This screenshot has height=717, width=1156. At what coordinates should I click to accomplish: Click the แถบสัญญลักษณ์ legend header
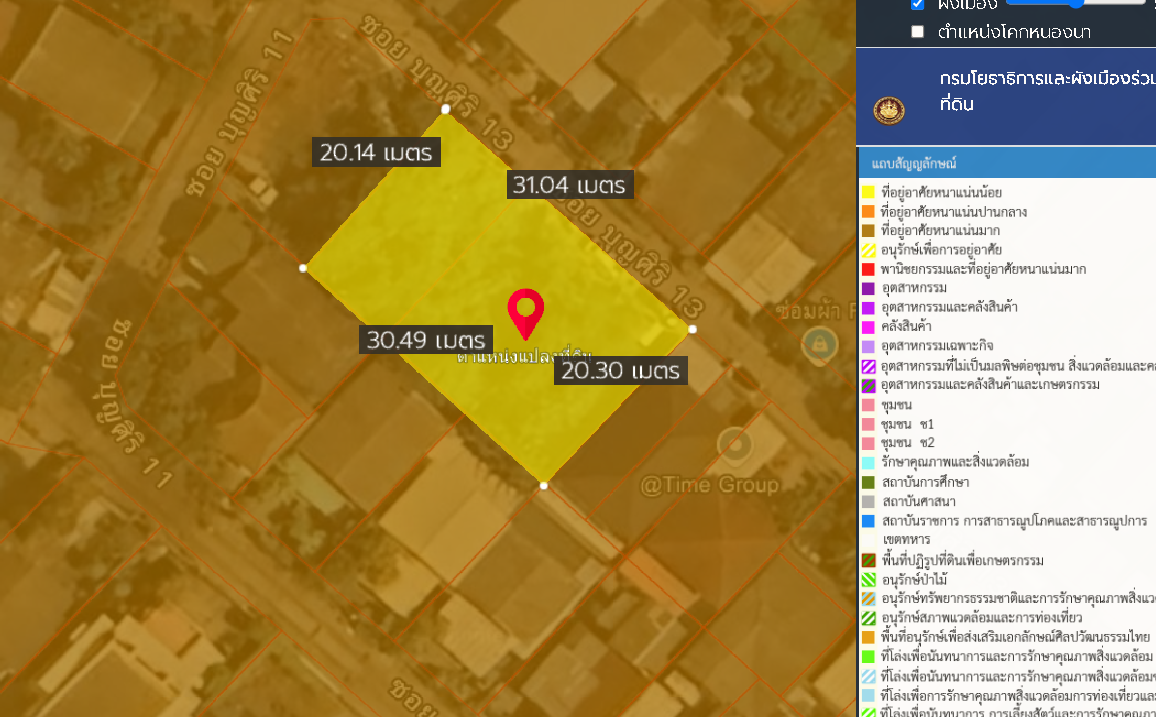coord(1006,164)
